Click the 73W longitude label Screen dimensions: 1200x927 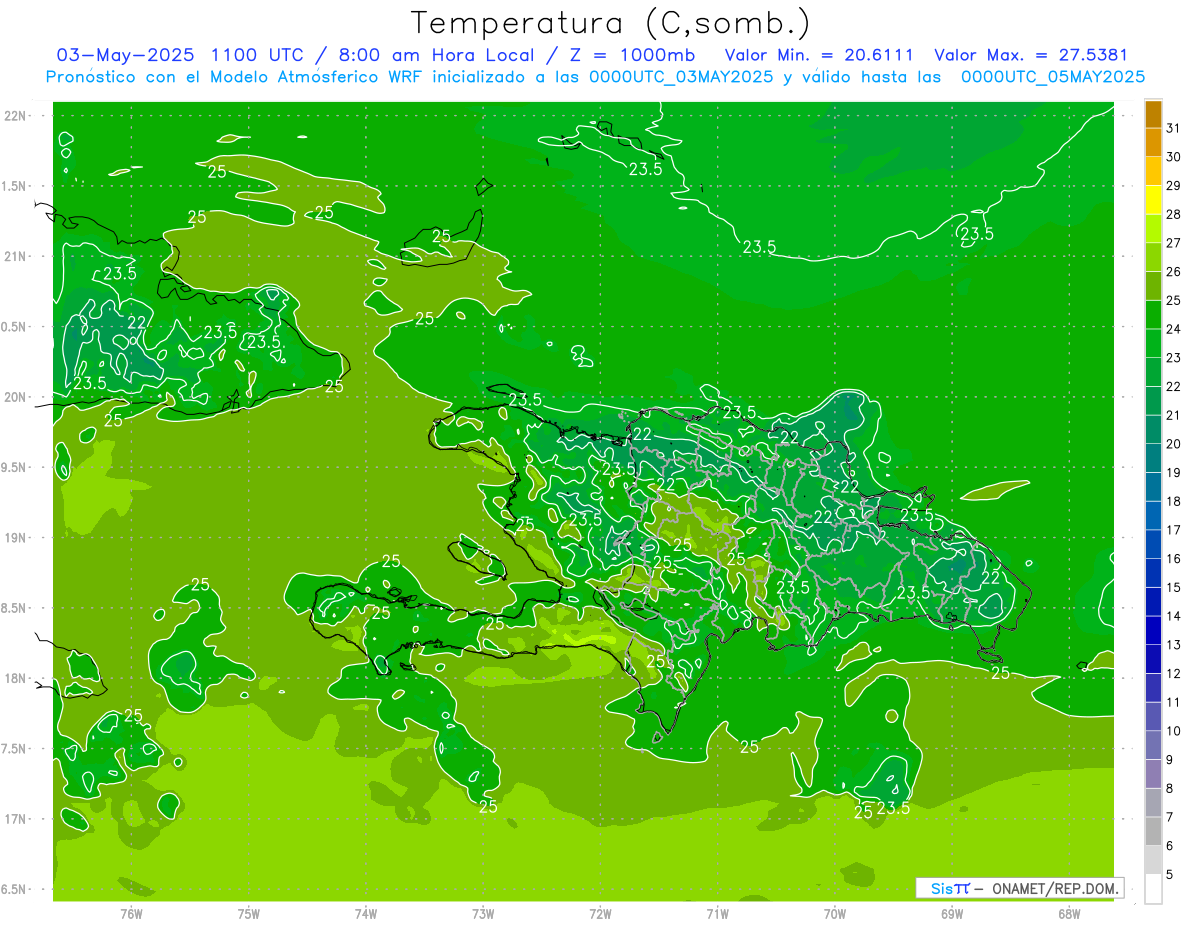[483, 913]
